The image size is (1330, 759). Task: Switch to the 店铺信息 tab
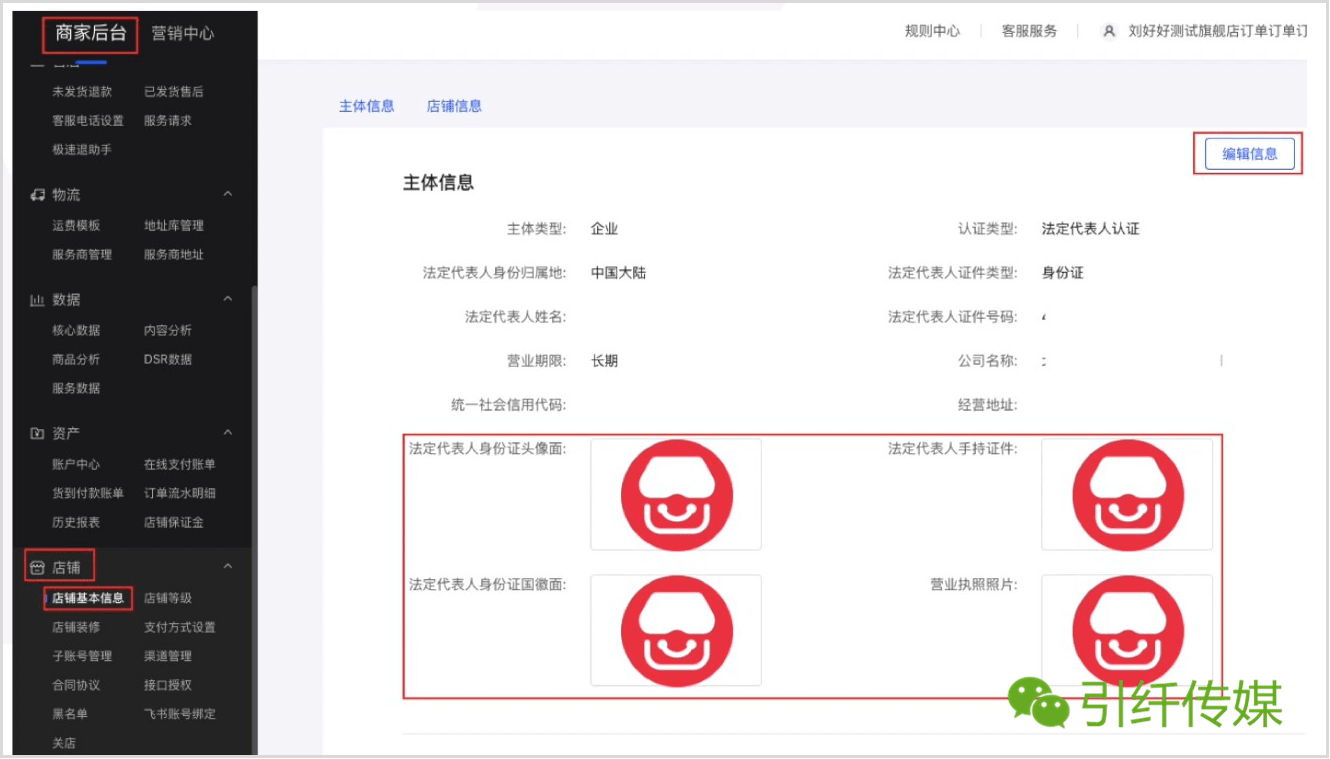(x=454, y=106)
